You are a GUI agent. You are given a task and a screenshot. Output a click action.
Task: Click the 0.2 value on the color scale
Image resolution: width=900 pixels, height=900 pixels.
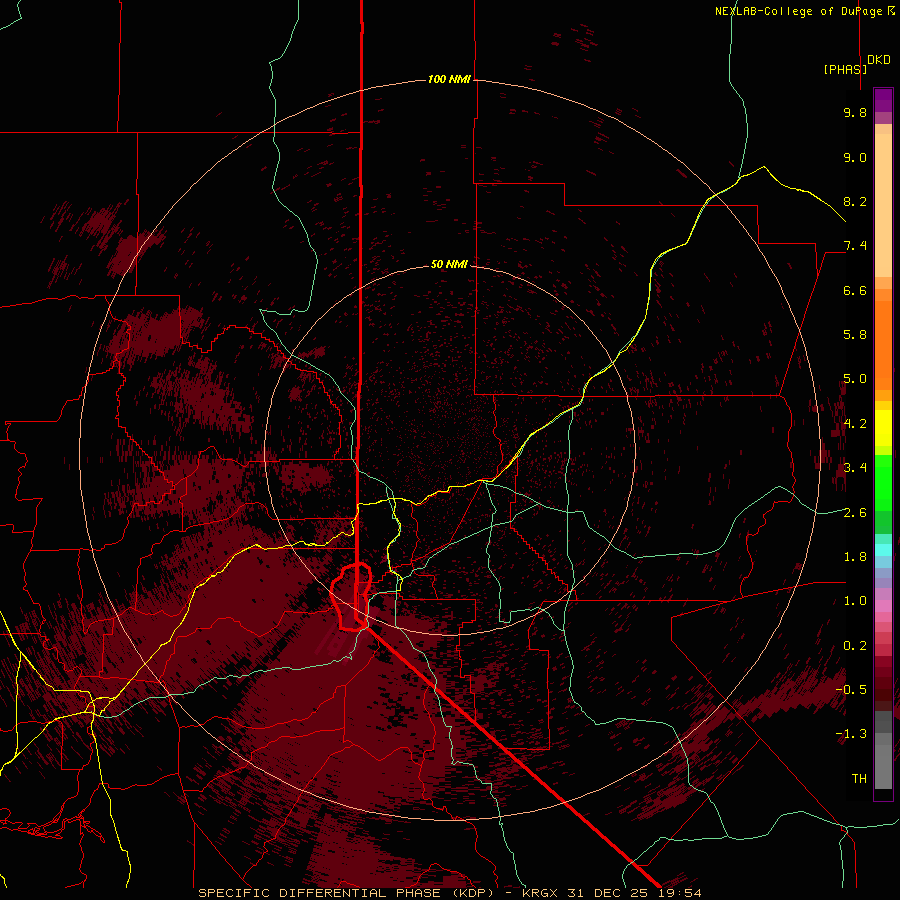[x=855, y=646]
